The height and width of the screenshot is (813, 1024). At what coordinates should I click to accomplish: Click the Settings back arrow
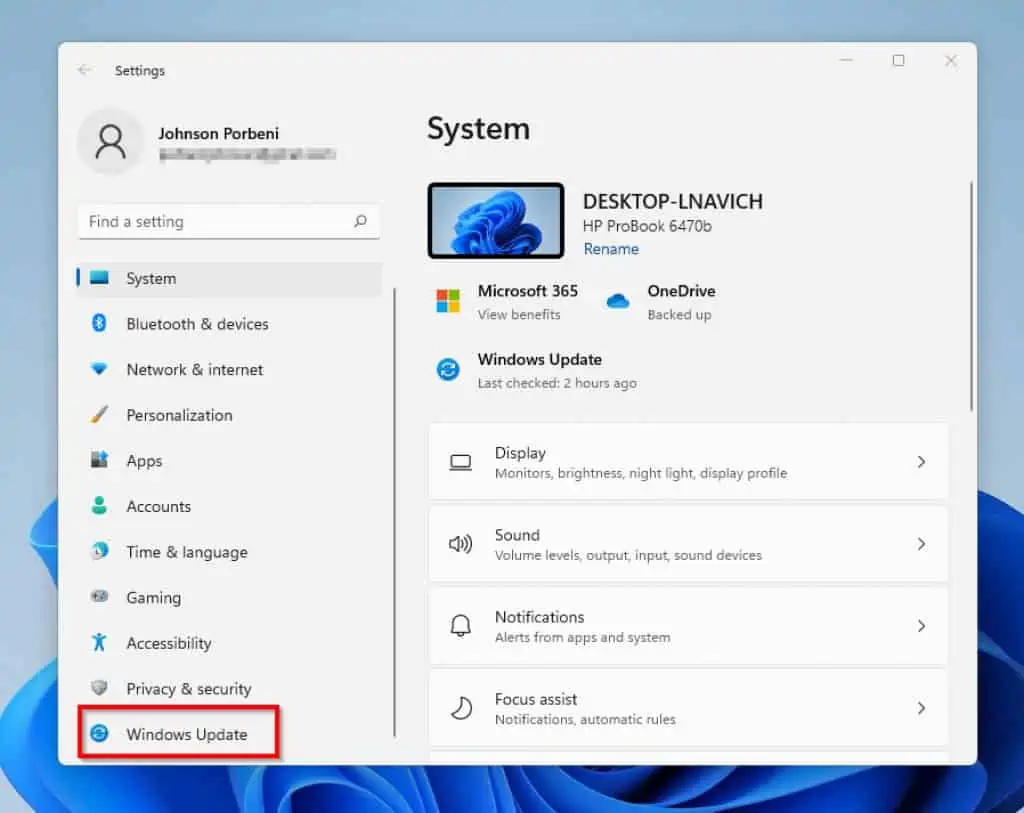tap(85, 70)
